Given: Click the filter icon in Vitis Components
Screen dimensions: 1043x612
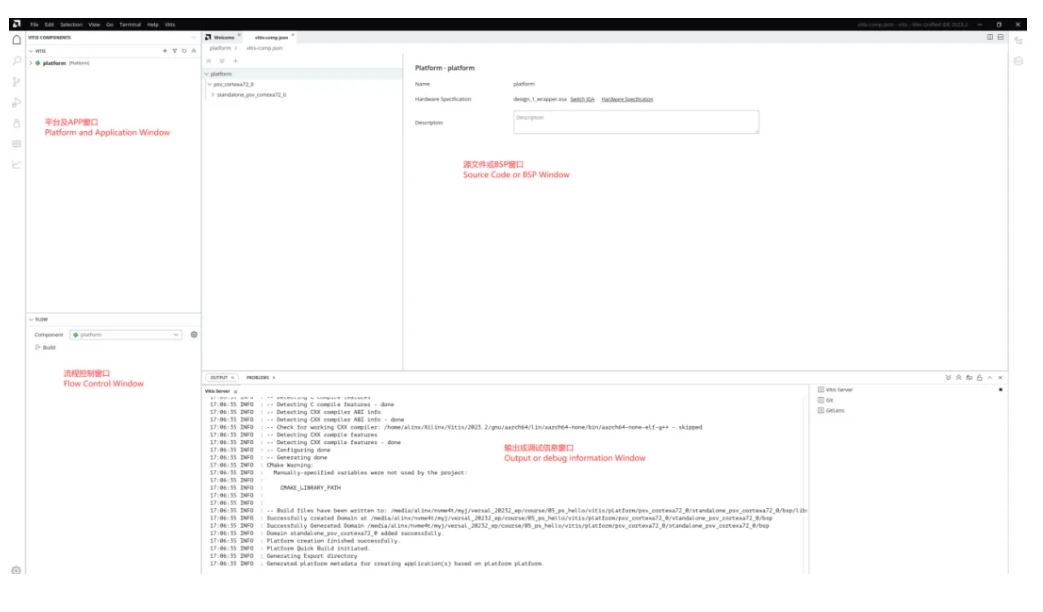Looking at the screenshot, I should coord(174,50).
